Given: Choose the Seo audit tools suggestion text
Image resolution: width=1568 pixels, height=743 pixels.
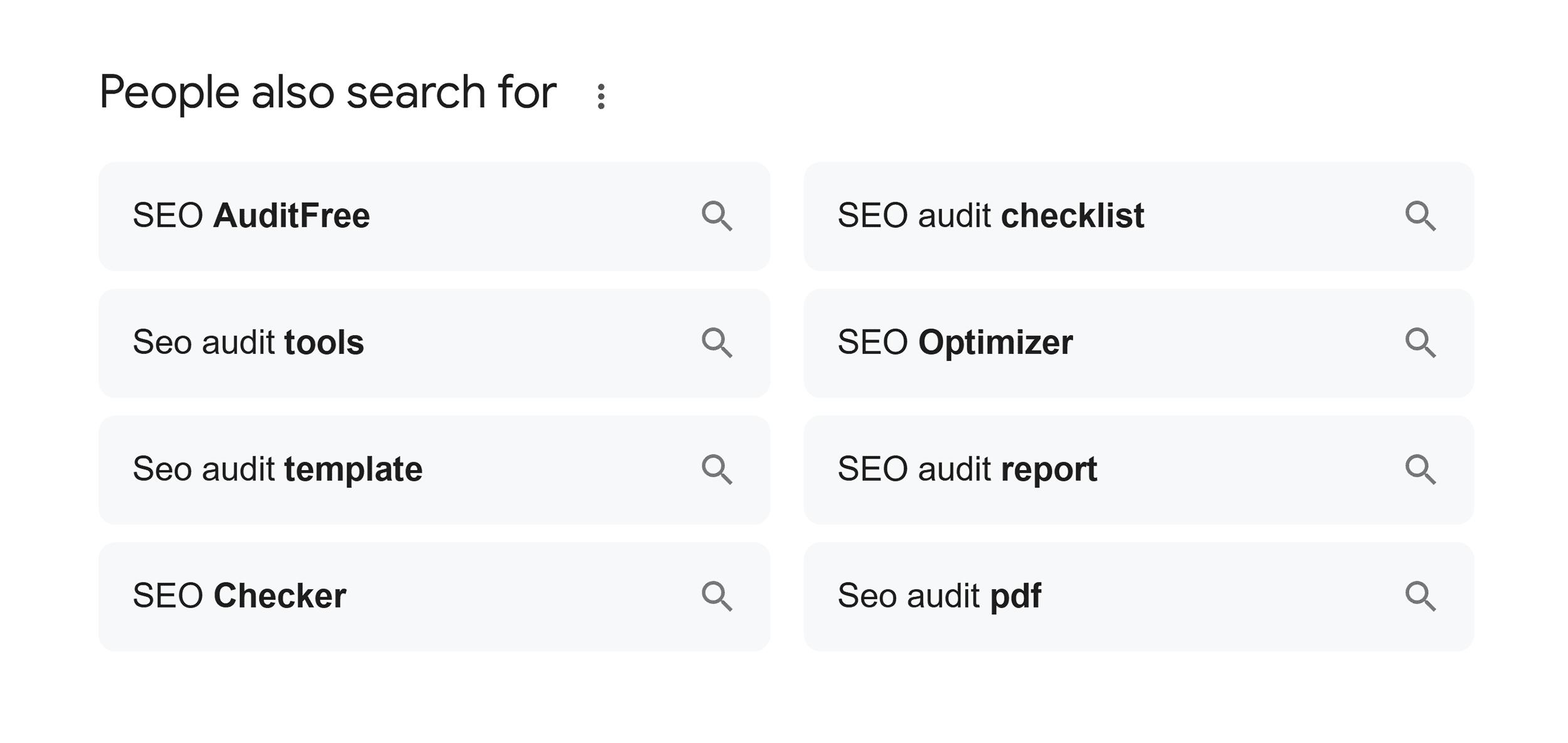Looking at the screenshot, I should (248, 343).
